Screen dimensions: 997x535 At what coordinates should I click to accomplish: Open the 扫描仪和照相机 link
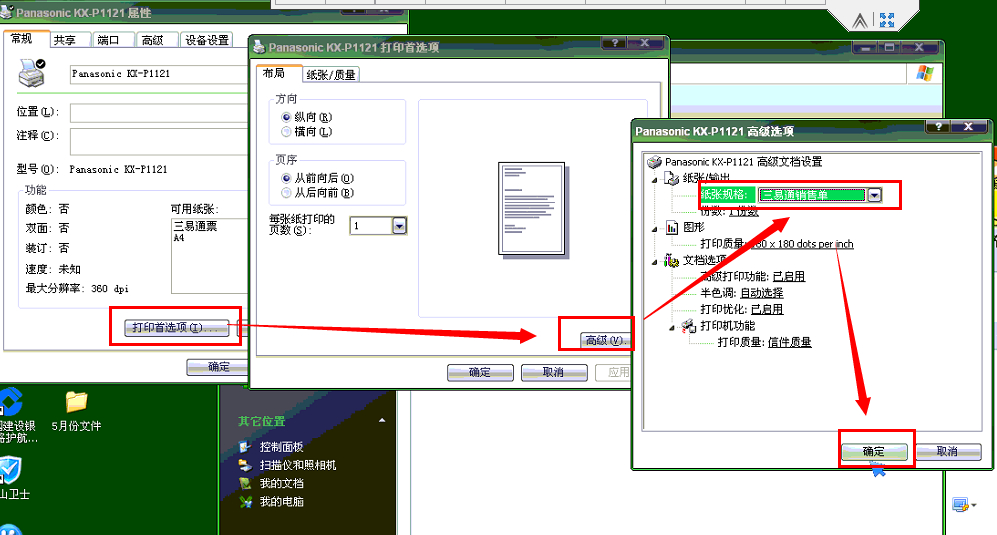(298, 466)
